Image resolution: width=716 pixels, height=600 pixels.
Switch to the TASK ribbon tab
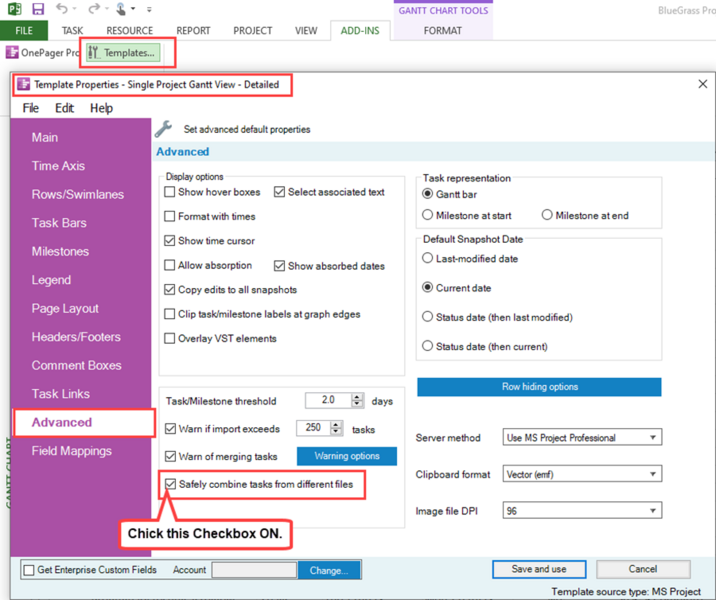click(72, 31)
